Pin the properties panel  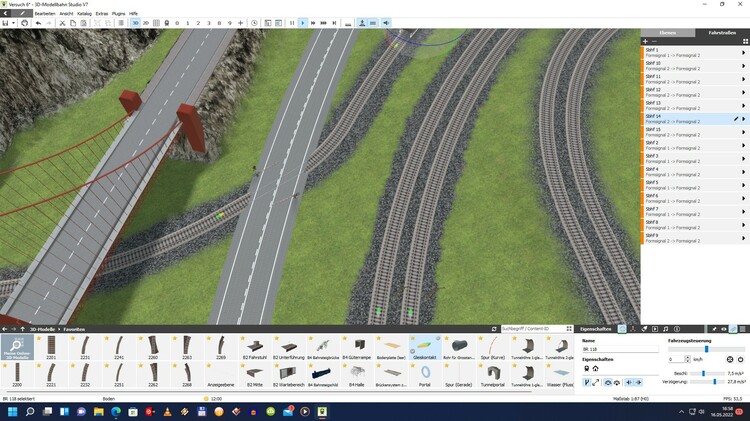coord(714,329)
